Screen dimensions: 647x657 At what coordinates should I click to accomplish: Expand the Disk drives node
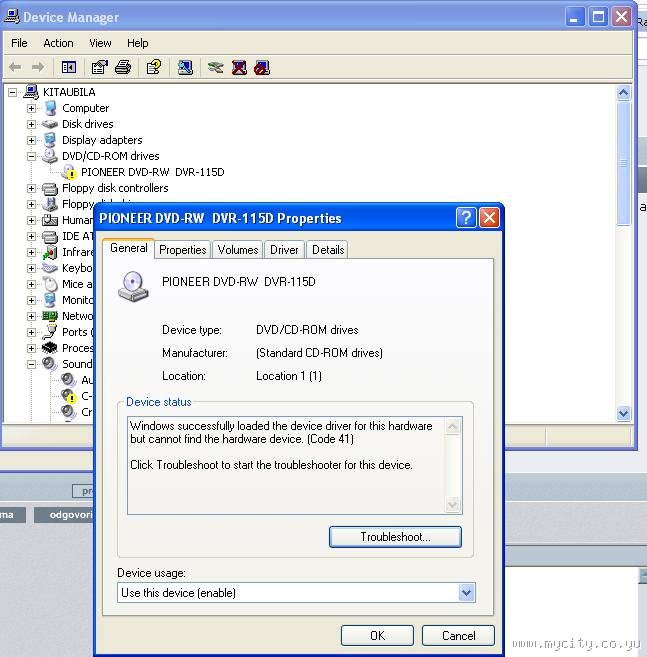tap(31, 124)
